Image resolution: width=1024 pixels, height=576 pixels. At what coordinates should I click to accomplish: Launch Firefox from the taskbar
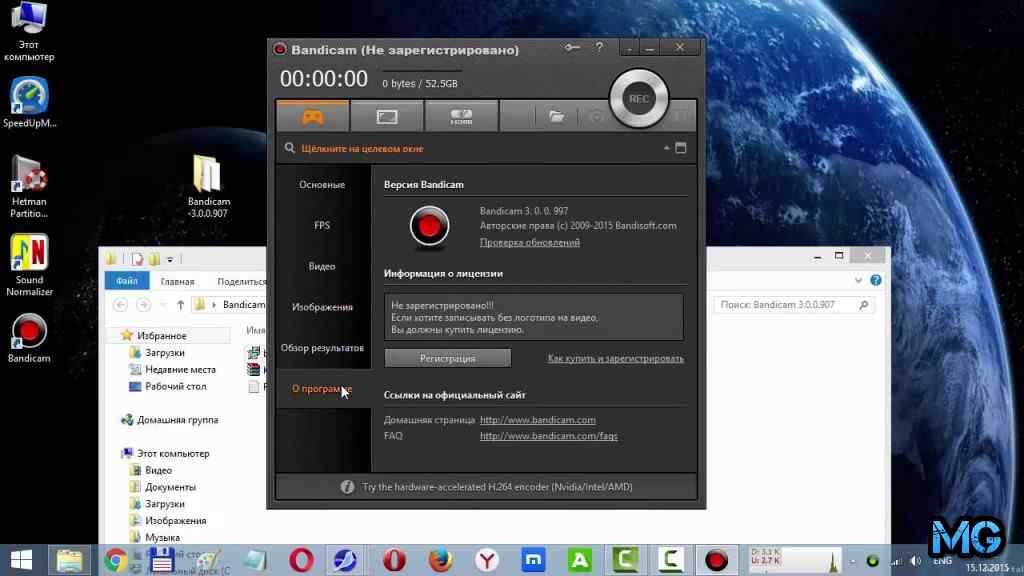pos(441,560)
